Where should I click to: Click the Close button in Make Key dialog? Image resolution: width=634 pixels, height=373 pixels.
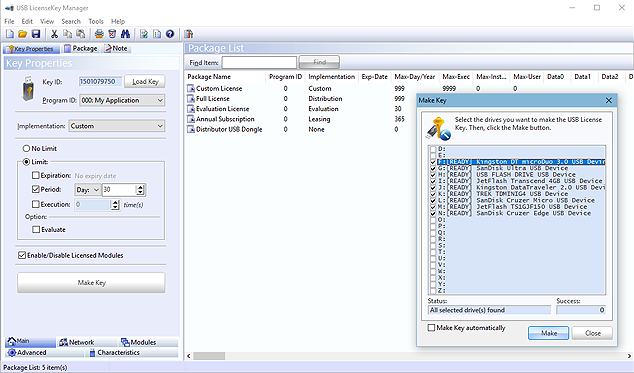[x=592, y=333]
